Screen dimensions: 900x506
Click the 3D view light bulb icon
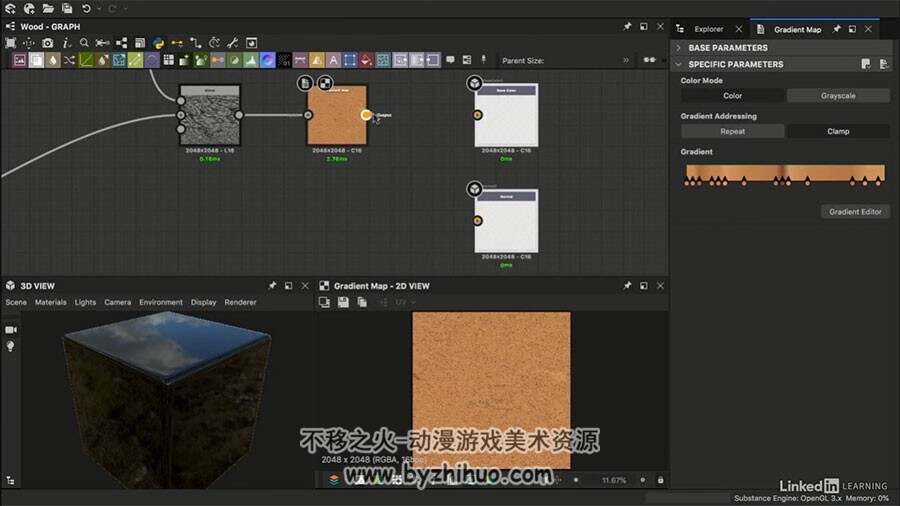coord(10,346)
